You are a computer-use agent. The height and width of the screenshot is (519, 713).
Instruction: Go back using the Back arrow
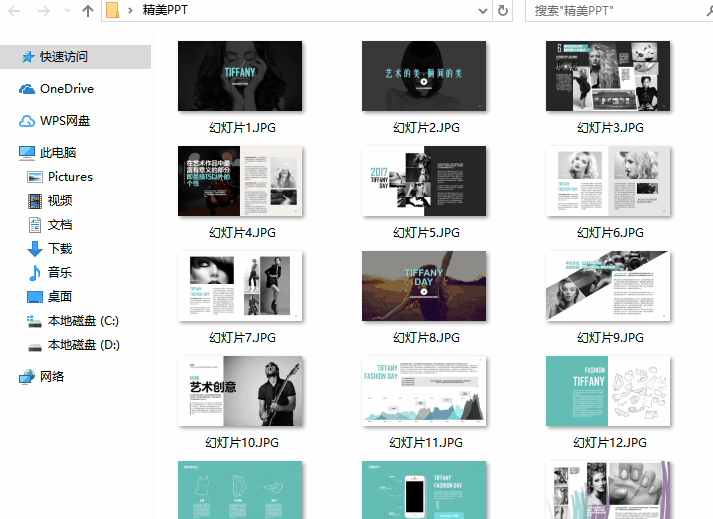click(15, 10)
